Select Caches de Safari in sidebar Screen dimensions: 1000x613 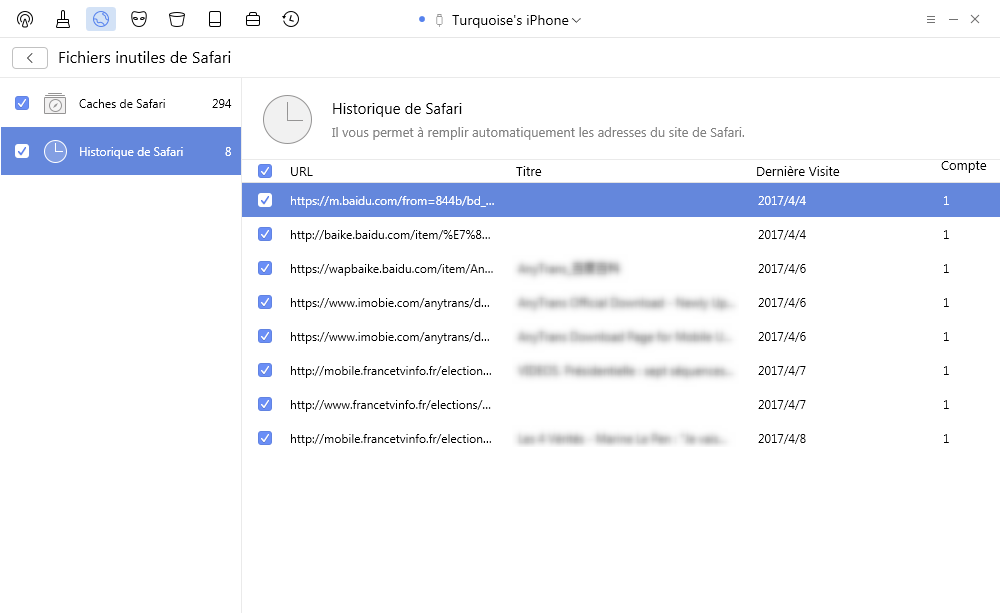pyautogui.click(x=121, y=103)
